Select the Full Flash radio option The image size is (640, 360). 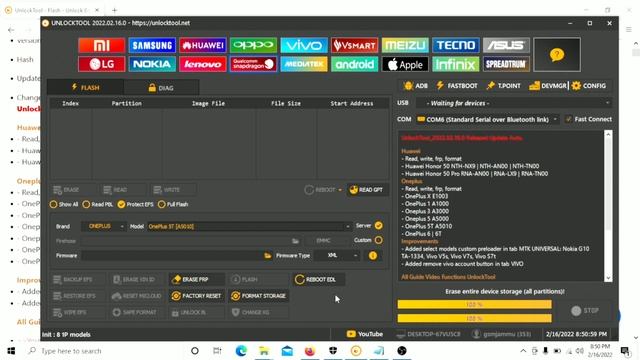point(173,204)
